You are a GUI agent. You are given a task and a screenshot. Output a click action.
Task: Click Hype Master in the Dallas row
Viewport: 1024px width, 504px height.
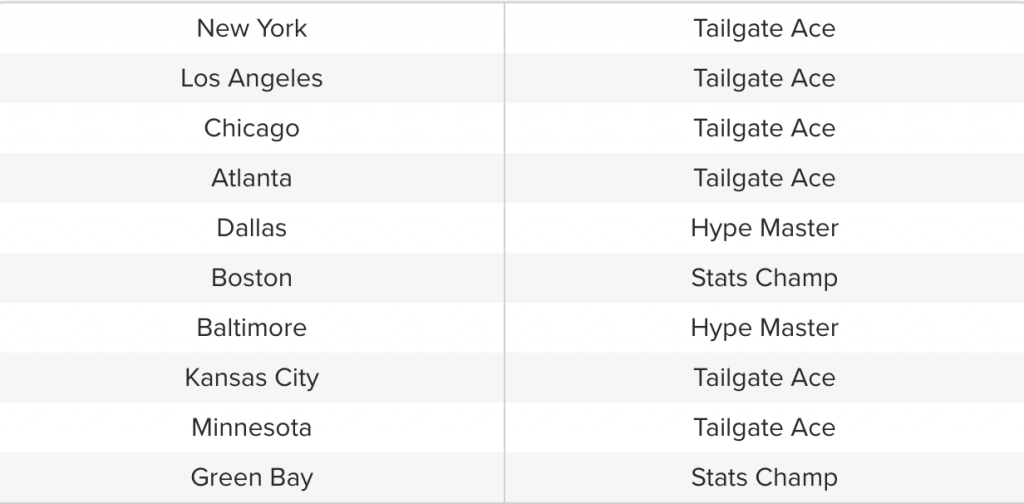pos(764,228)
